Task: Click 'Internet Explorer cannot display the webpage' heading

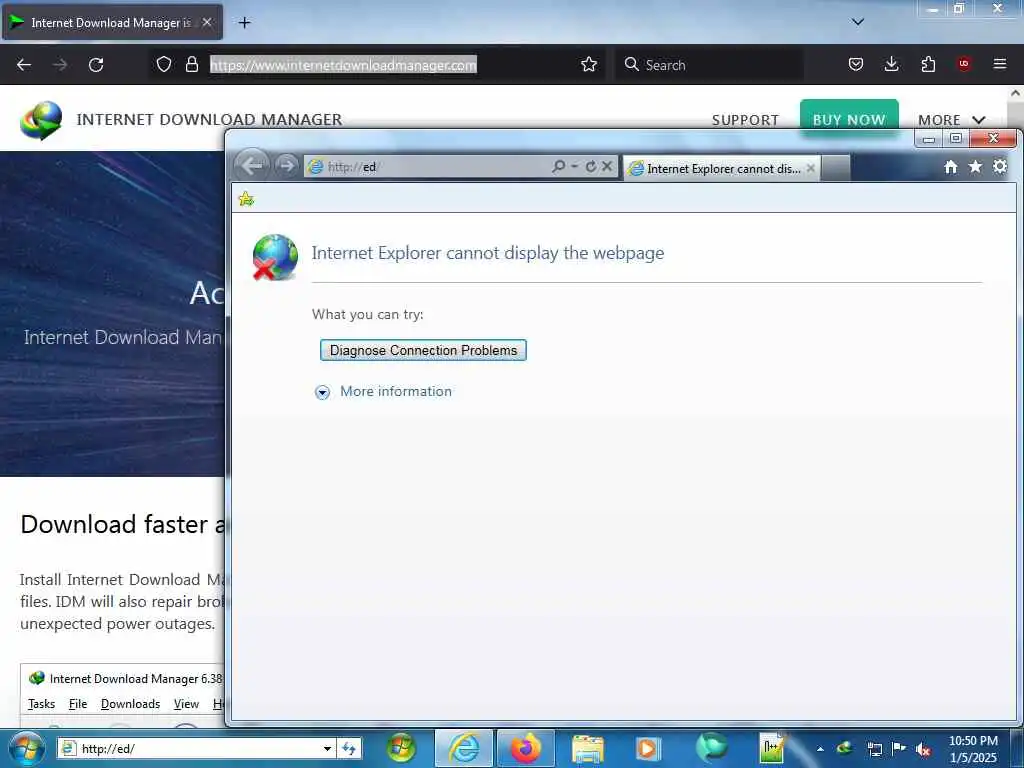Action: tap(488, 253)
